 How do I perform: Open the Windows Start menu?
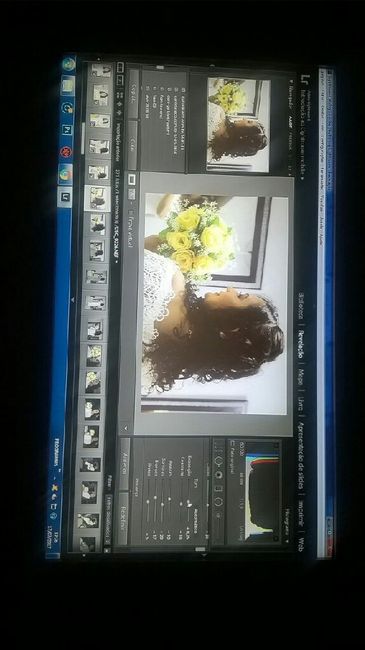[68, 64]
